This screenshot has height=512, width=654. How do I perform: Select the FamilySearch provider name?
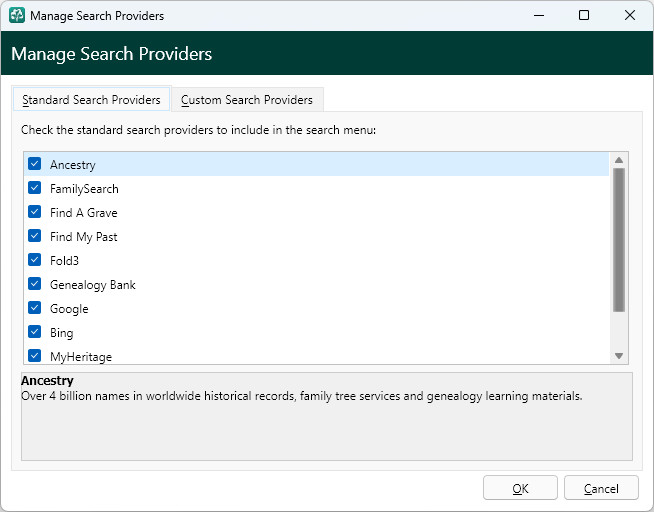tap(84, 189)
